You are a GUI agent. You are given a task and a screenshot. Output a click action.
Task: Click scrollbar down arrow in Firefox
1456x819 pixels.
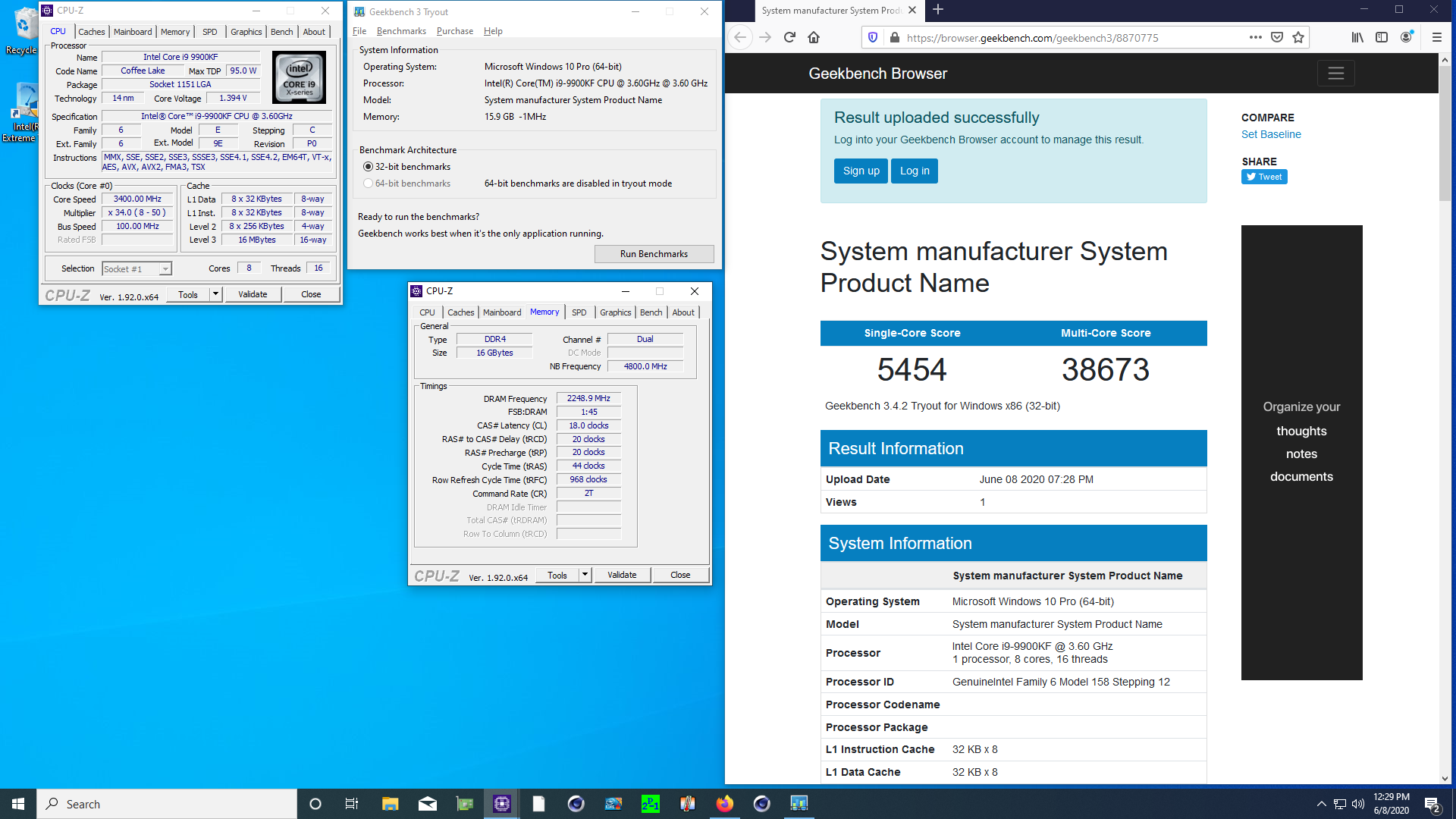click(x=1445, y=778)
